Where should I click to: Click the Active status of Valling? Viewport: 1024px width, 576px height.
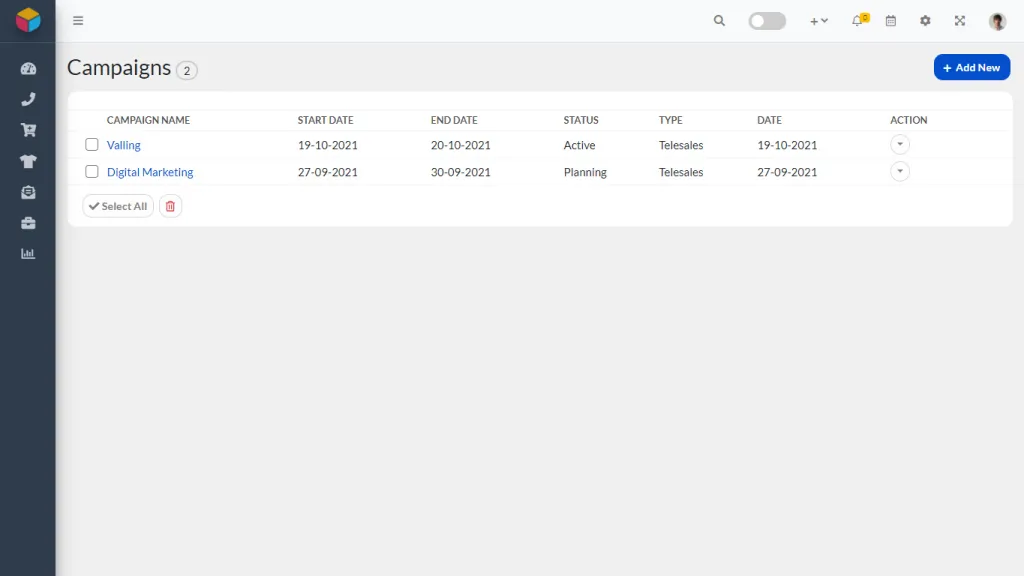579,145
